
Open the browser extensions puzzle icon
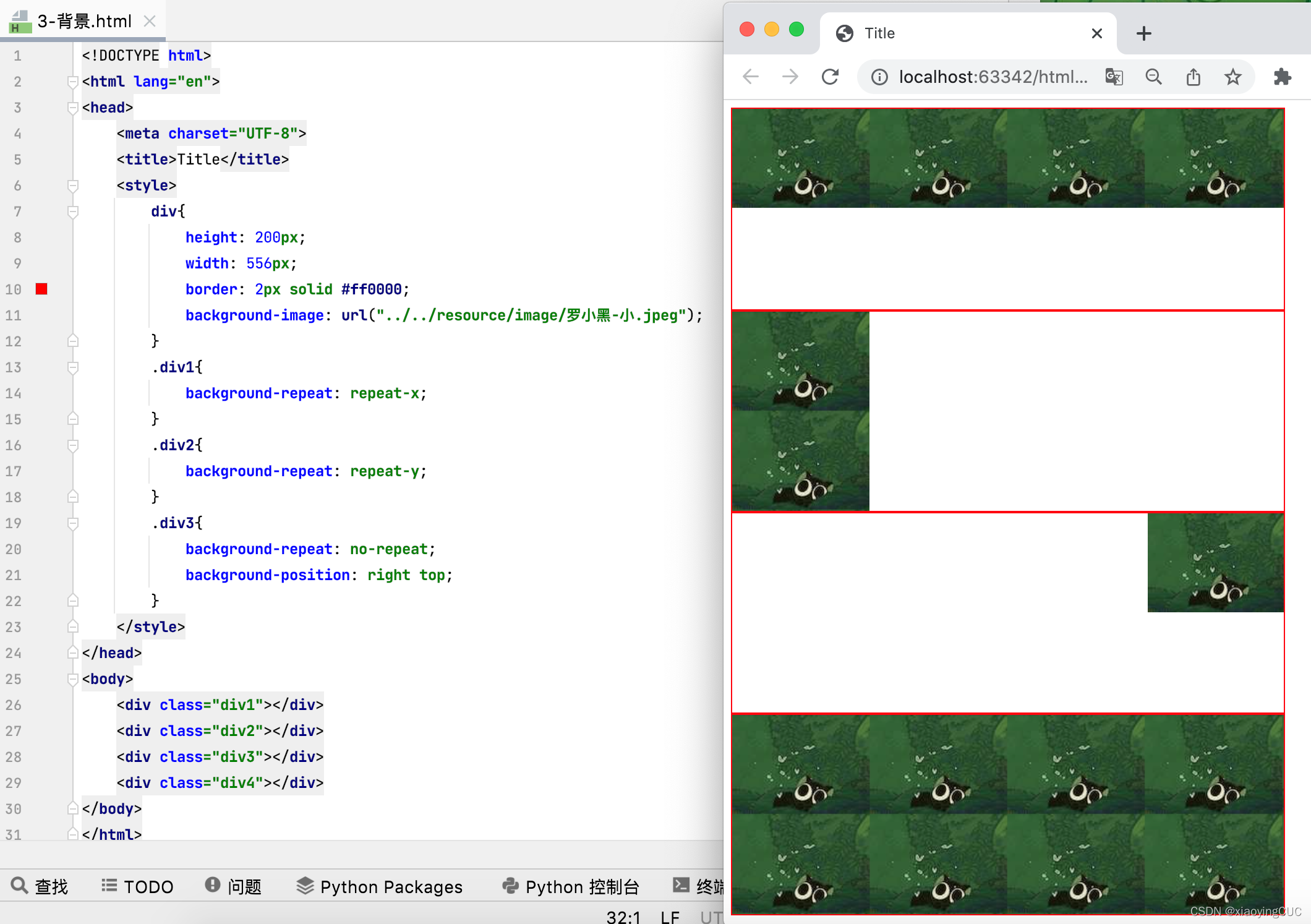[1283, 77]
